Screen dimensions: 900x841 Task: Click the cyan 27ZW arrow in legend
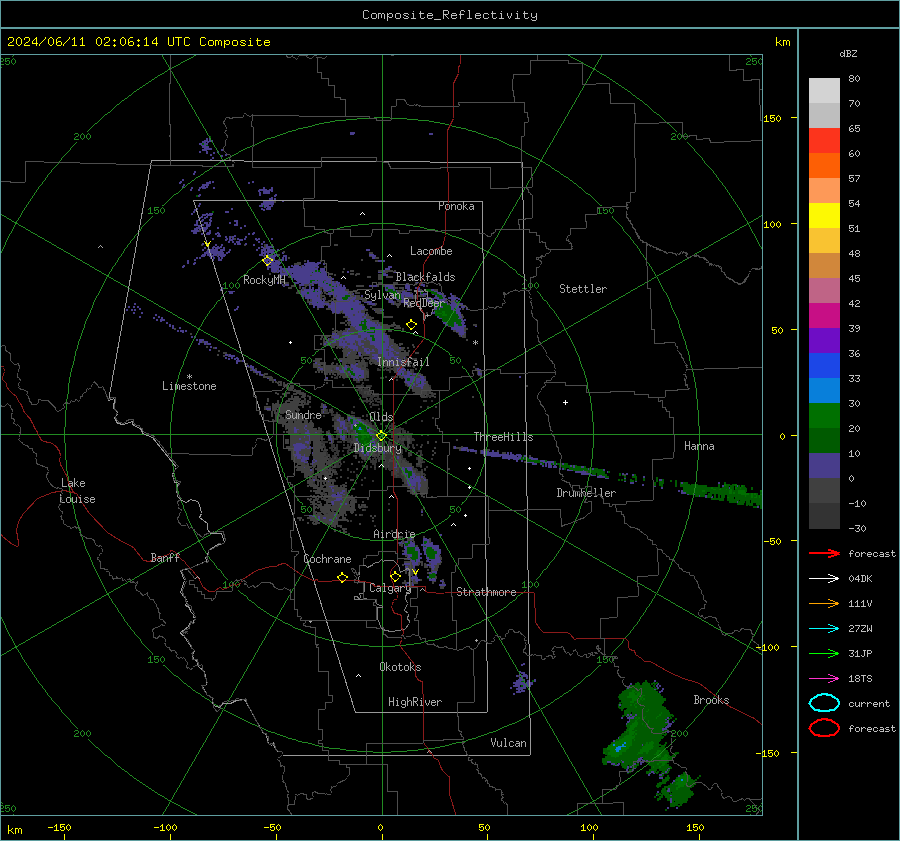[x=824, y=629]
